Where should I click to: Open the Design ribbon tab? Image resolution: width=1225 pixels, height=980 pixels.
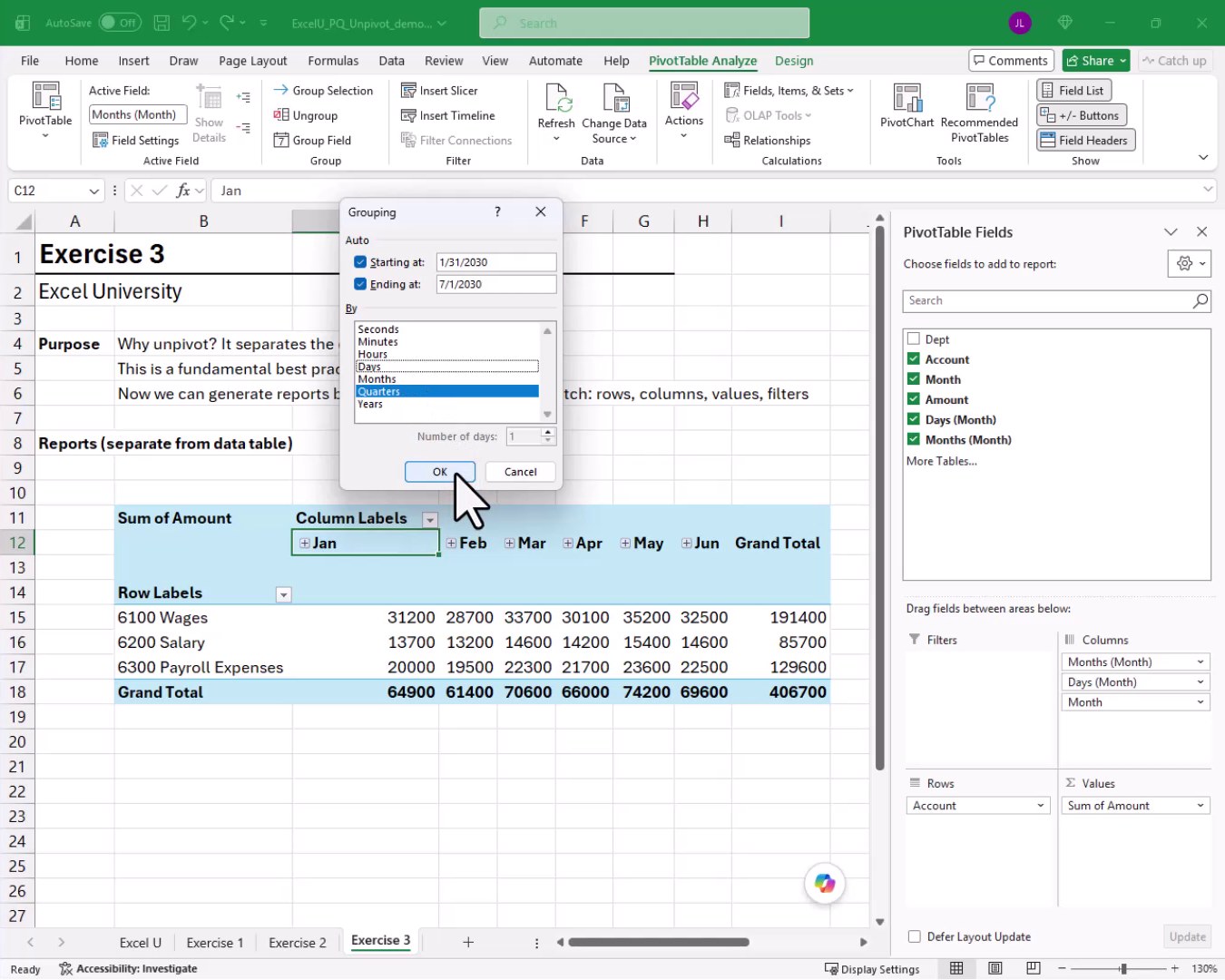coord(794,61)
